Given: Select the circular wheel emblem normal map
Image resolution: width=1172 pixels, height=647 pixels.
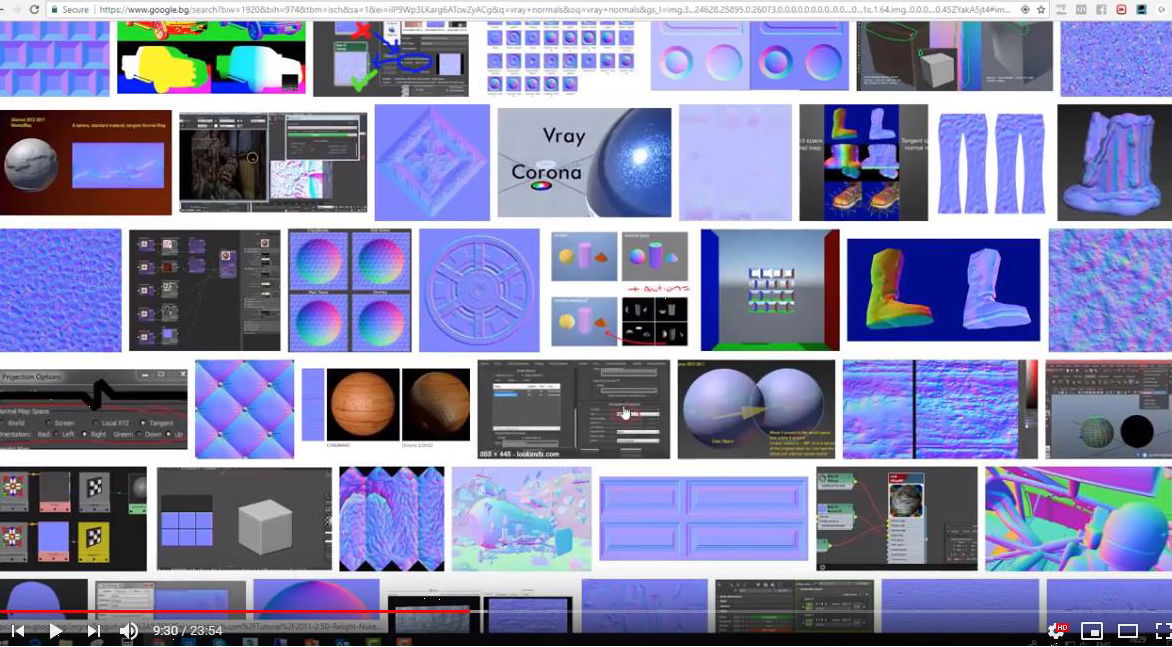Looking at the screenshot, I should tap(481, 290).
